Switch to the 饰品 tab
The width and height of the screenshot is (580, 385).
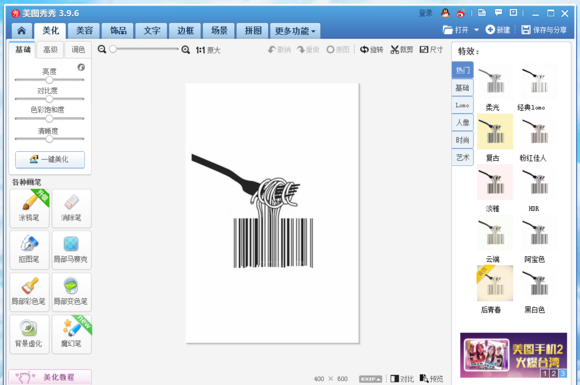(x=118, y=31)
